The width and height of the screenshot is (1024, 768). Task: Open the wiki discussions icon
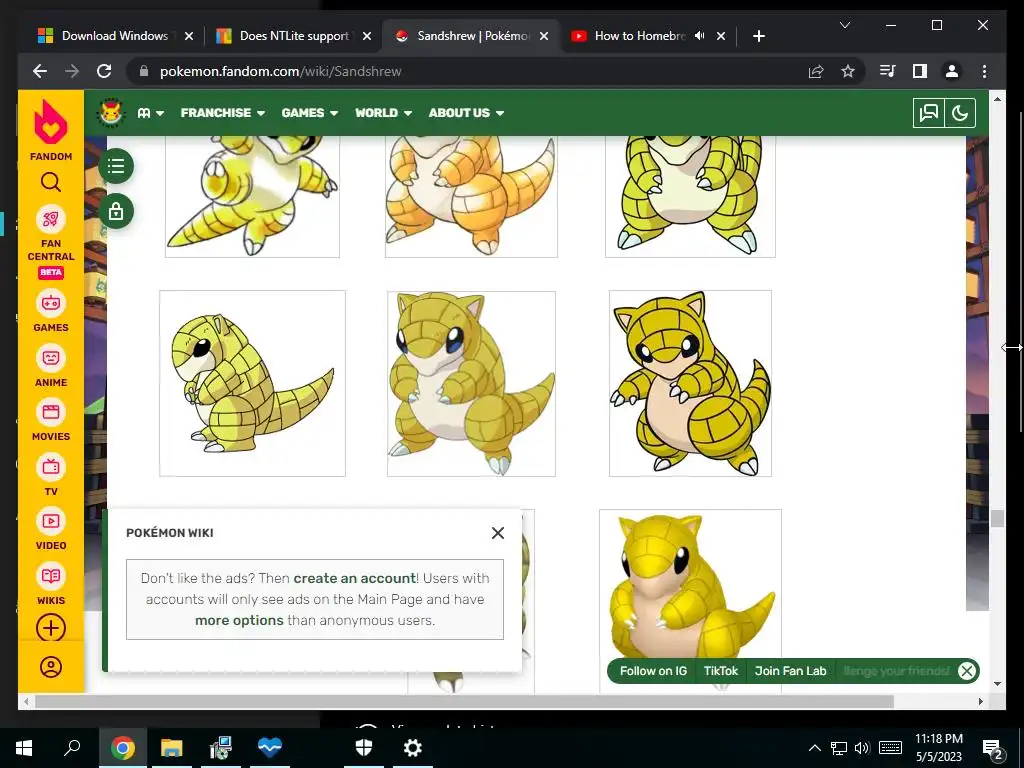tap(929, 113)
